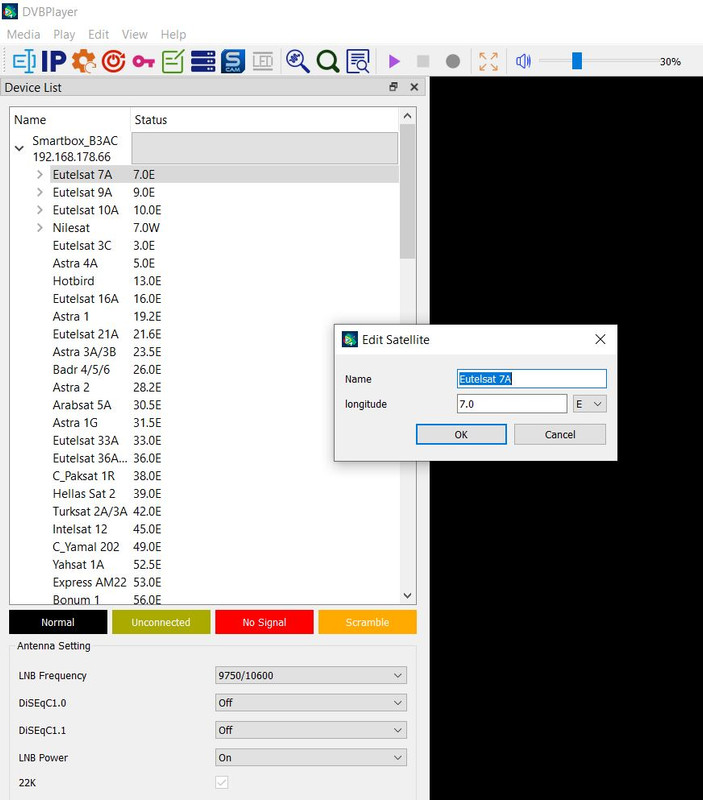The image size is (703, 800).
Task: Click the grey record circle button
Action: (453, 61)
